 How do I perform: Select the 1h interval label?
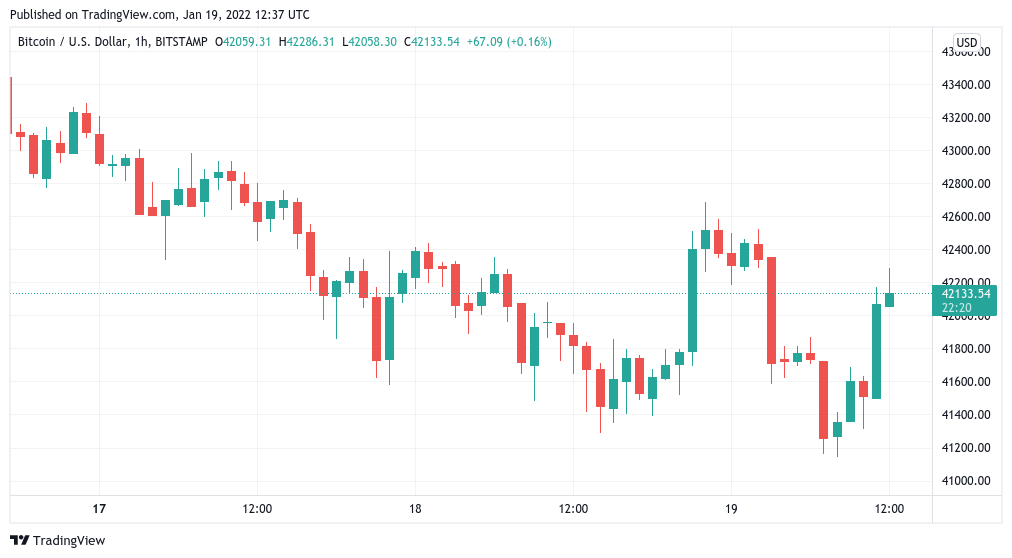[141, 42]
